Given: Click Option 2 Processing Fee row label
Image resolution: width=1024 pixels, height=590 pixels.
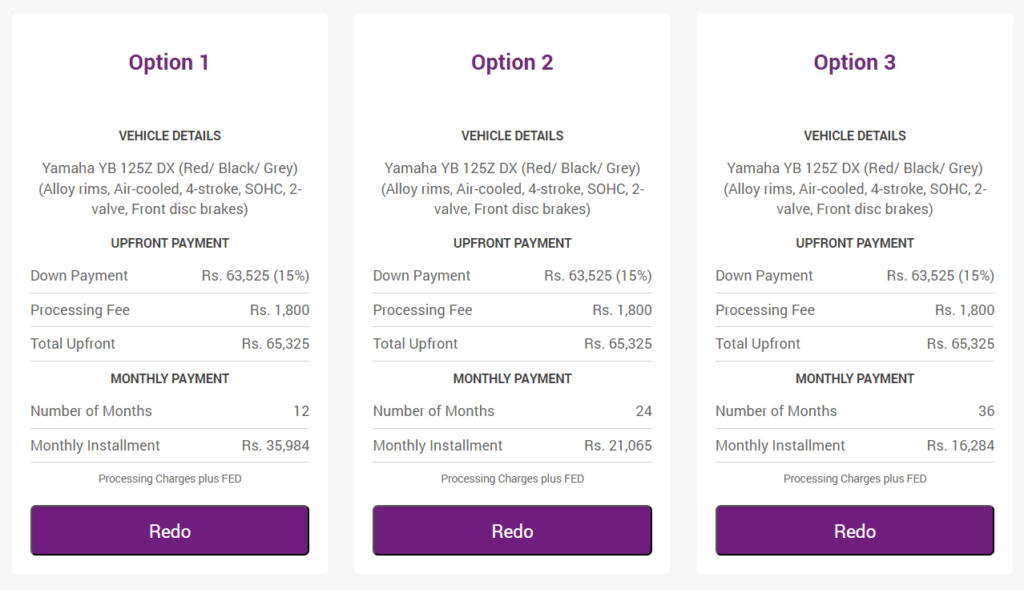Looking at the screenshot, I should [x=423, y=310].
